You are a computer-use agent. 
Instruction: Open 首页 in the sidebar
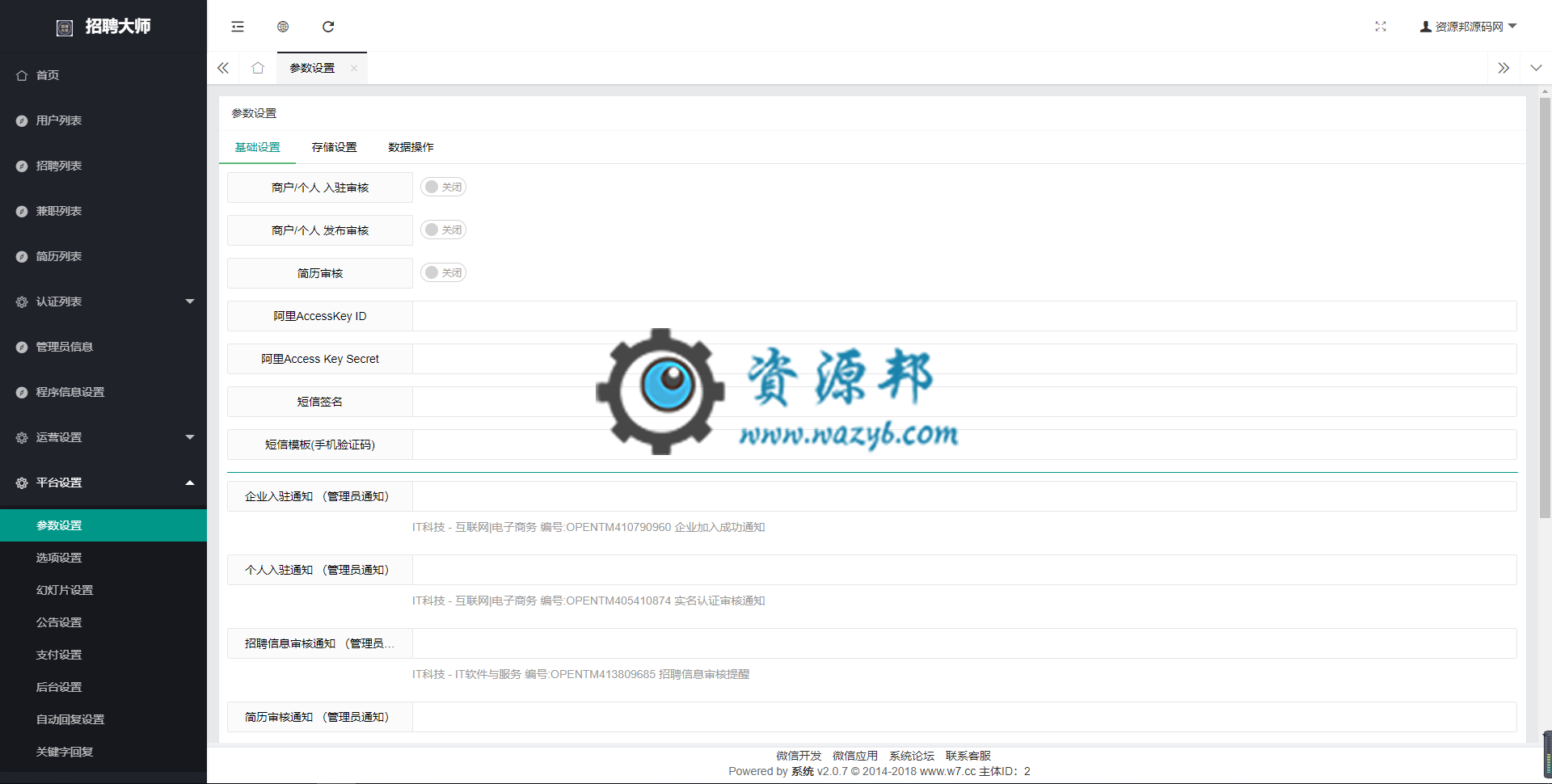[x=103, y=75]
